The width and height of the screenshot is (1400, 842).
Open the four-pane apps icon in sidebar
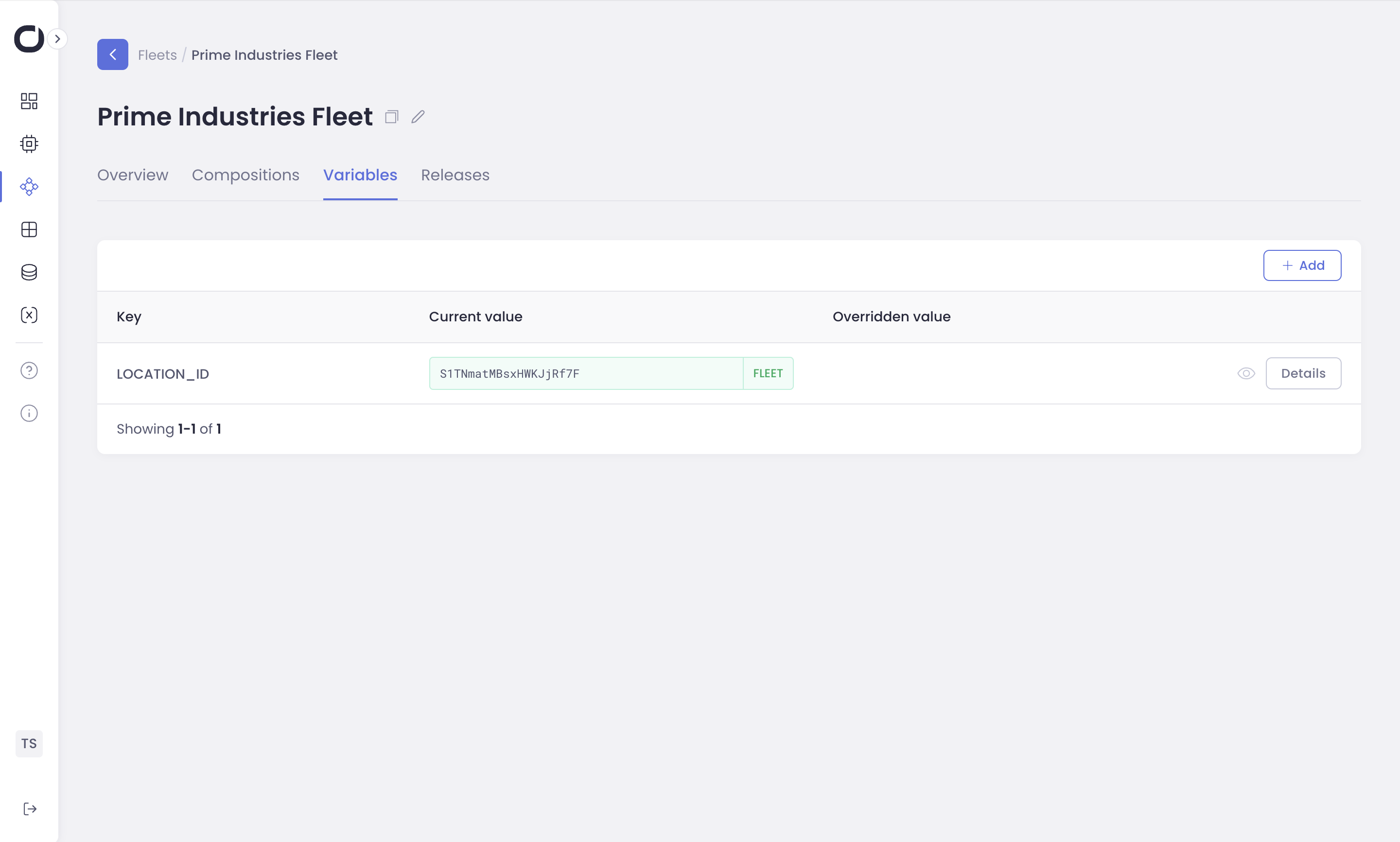[29, 229]
